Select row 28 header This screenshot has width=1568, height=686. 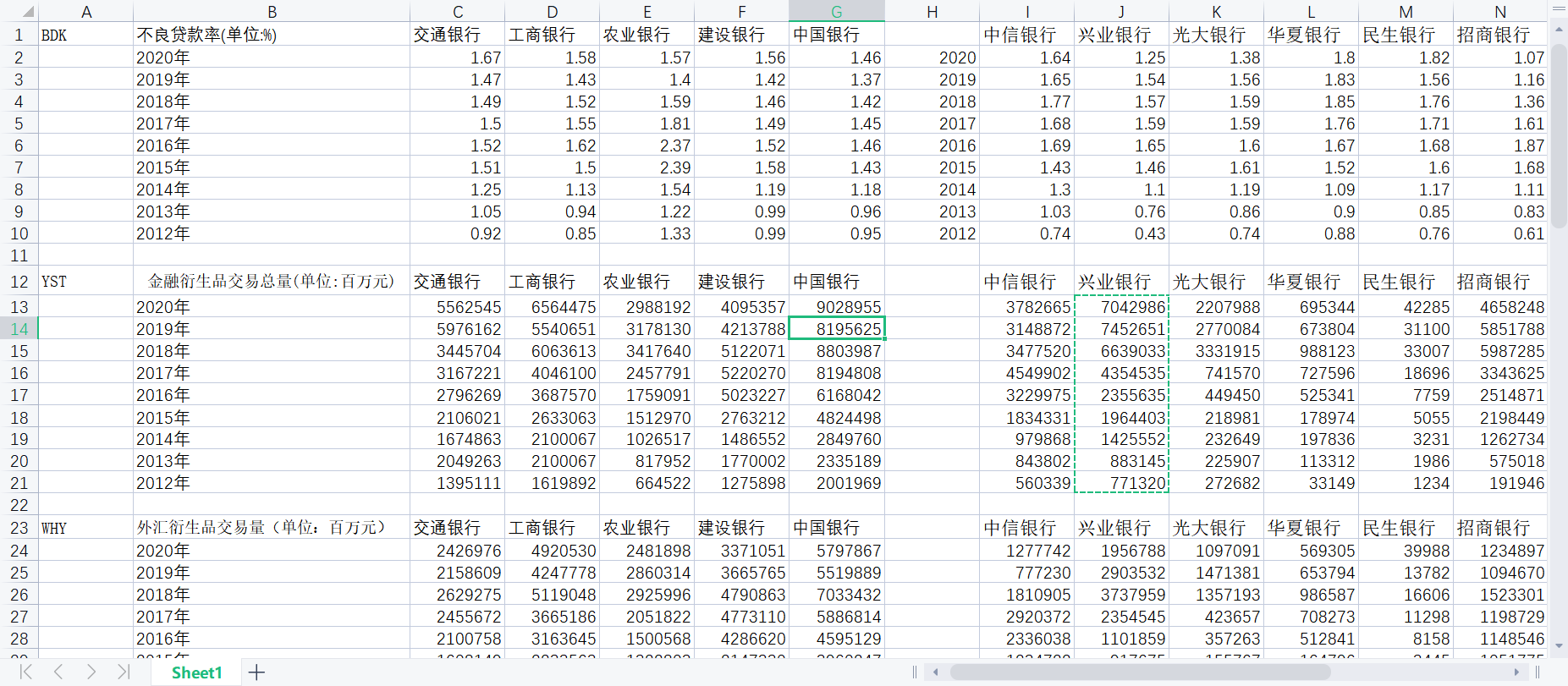coord(19,639)
